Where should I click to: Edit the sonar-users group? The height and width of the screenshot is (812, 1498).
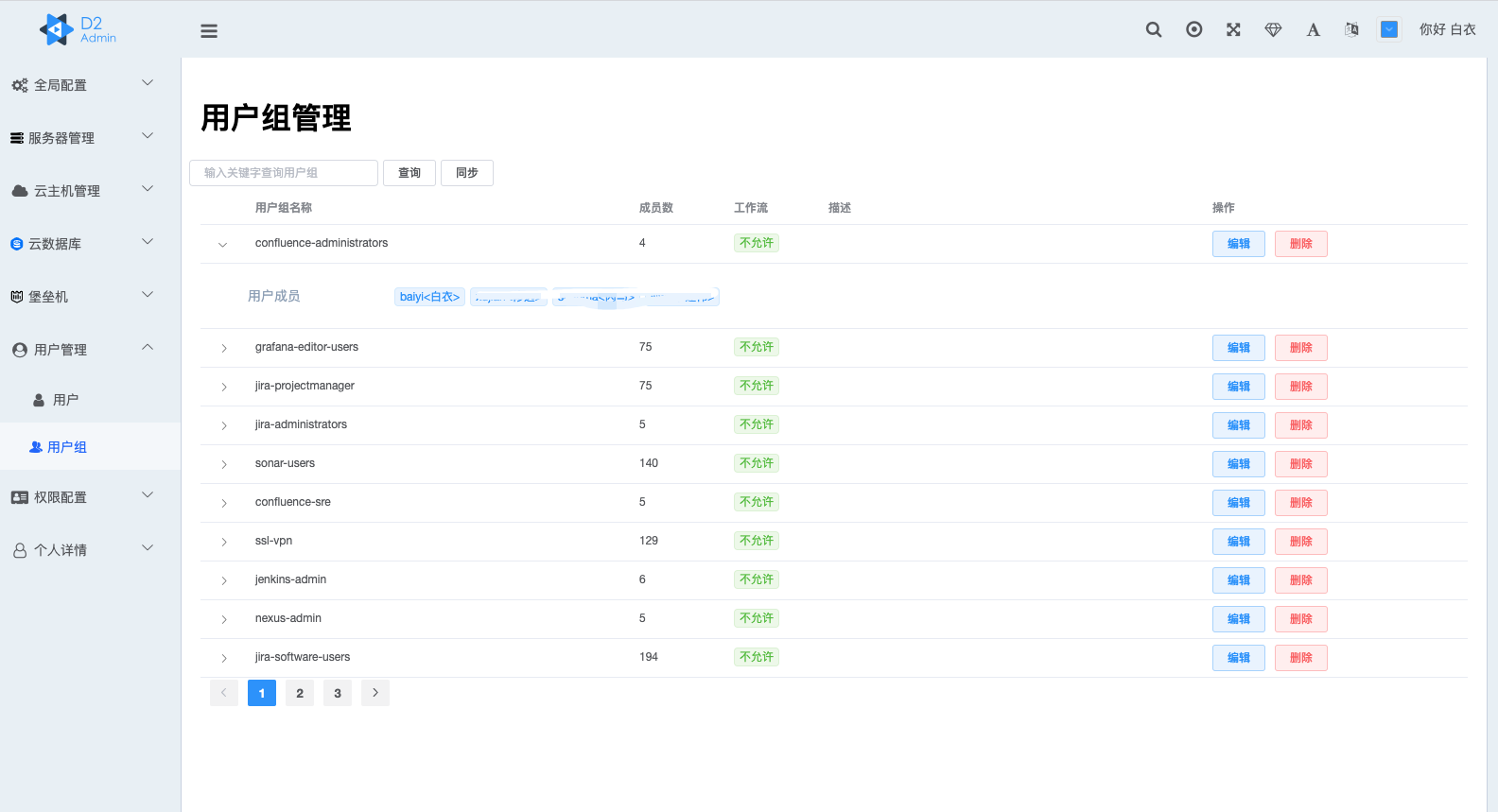[1239, 464]
